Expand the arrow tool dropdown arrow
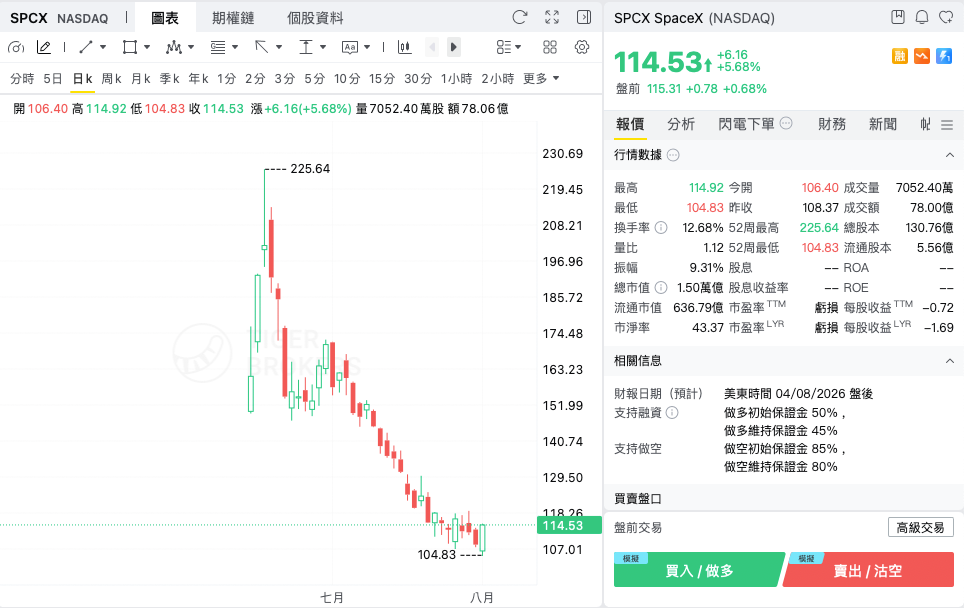Viewport: 964px width, 608px height. 279,47
